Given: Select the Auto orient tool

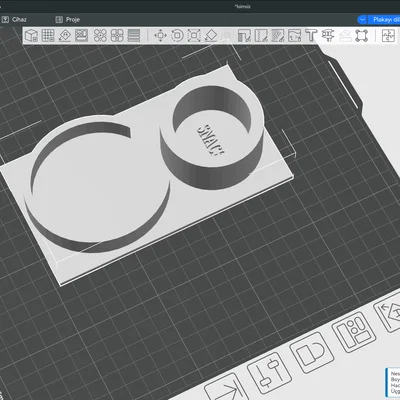Looking at the screenshot, I should tap(65, 35).
